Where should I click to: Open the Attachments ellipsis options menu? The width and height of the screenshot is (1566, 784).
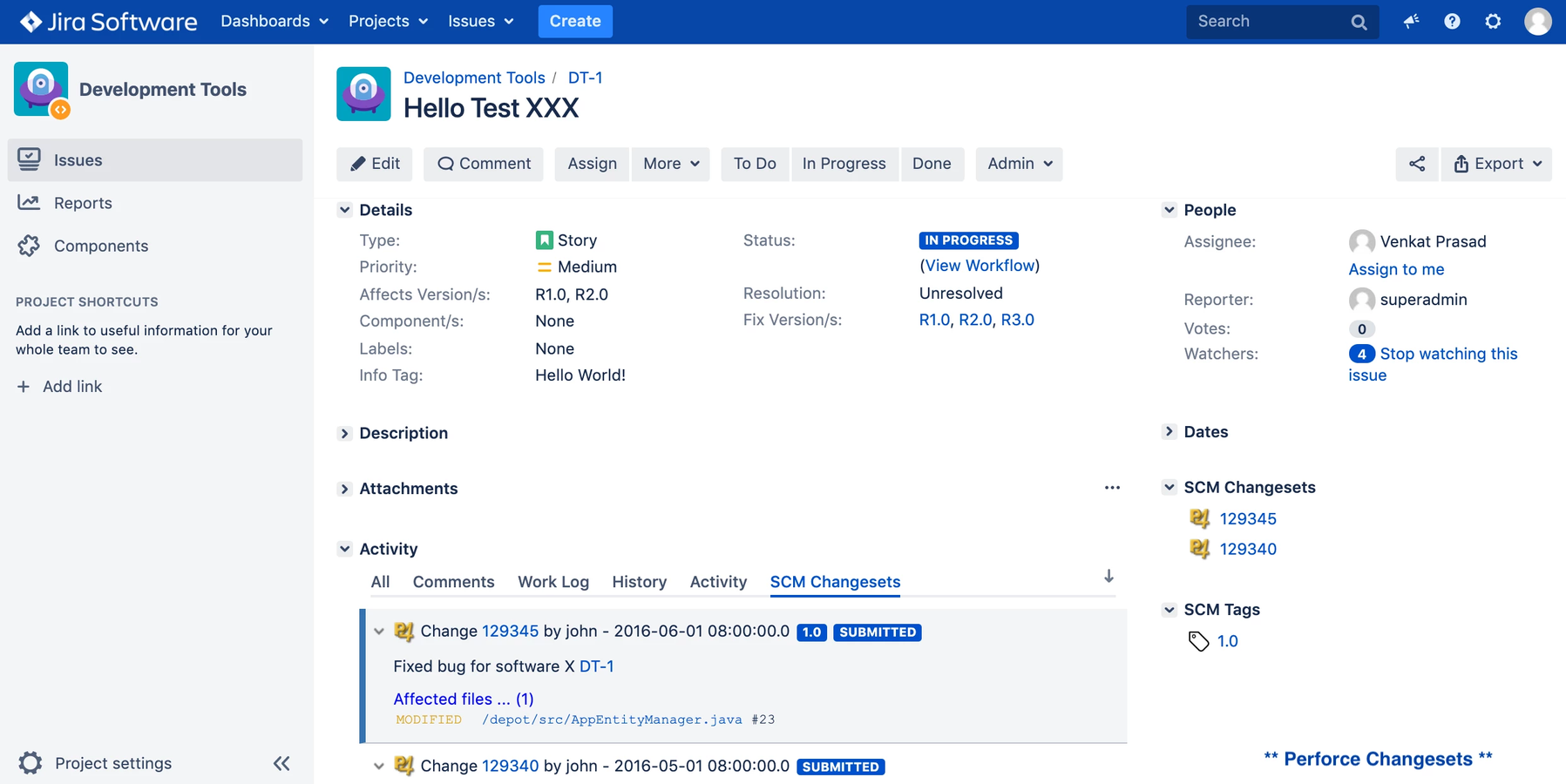tap(1112, 488)
